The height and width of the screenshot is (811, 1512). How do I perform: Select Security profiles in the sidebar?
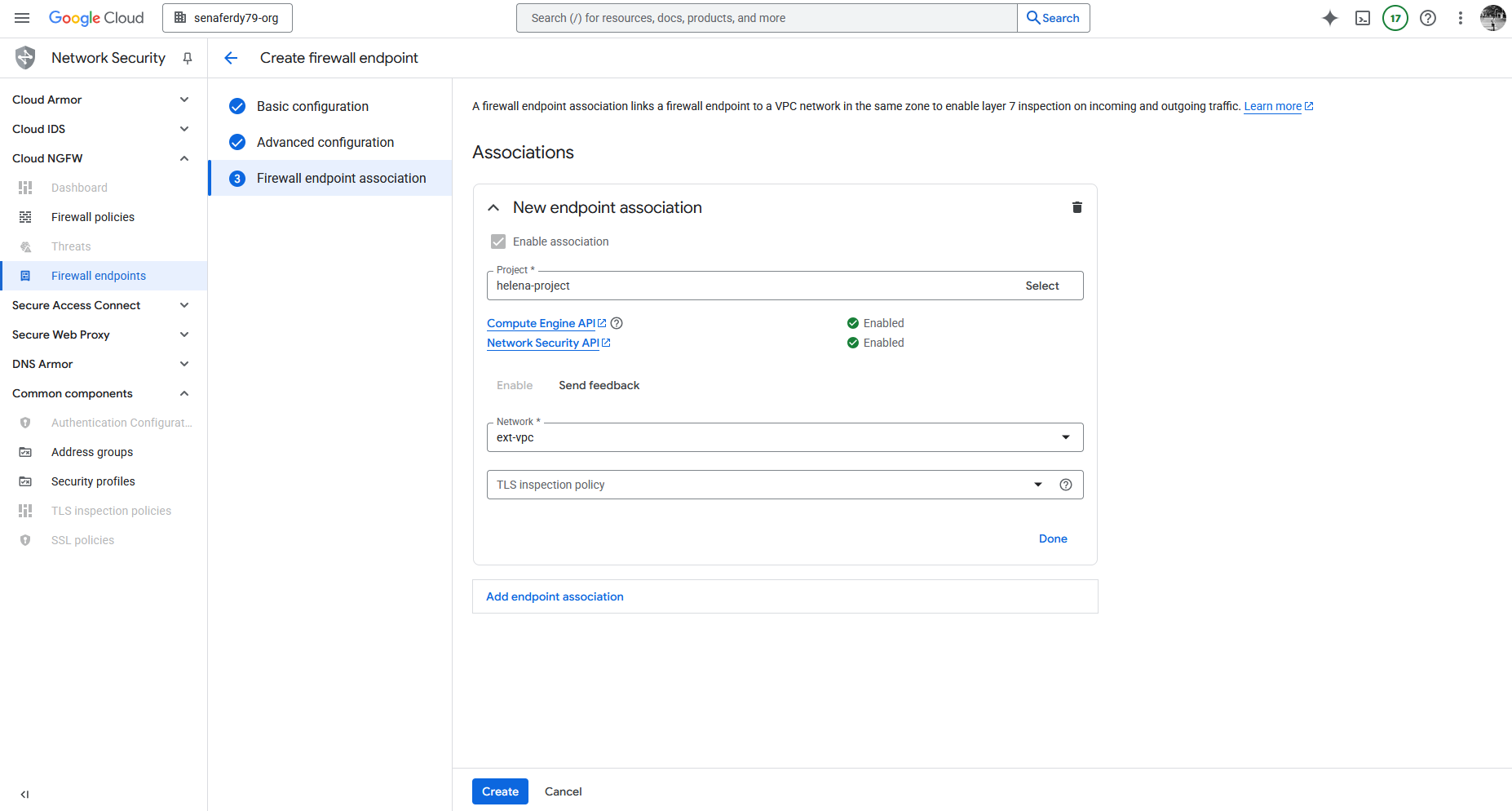click(93, 481)
